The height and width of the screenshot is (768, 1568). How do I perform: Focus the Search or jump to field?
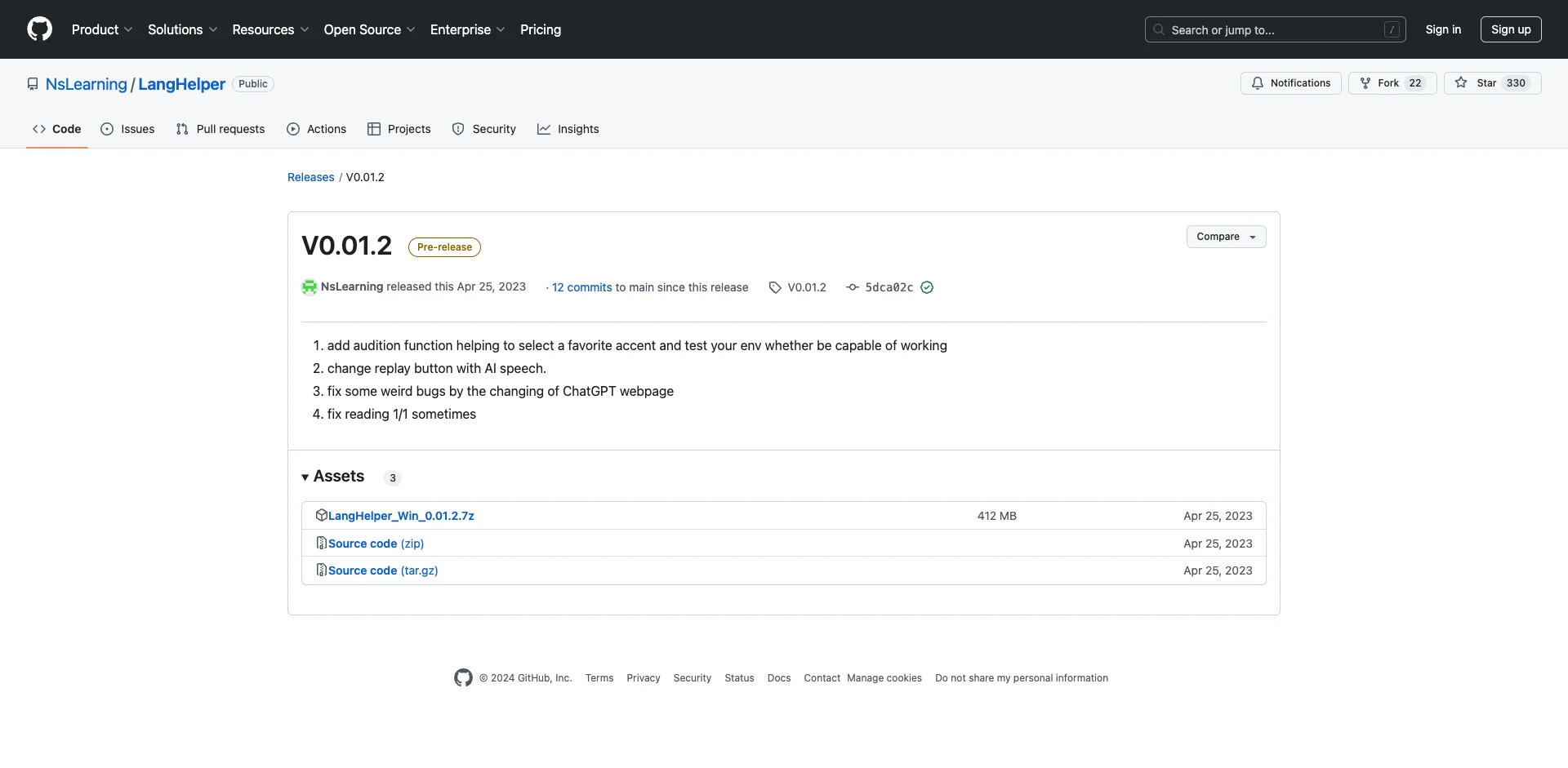1275,29
